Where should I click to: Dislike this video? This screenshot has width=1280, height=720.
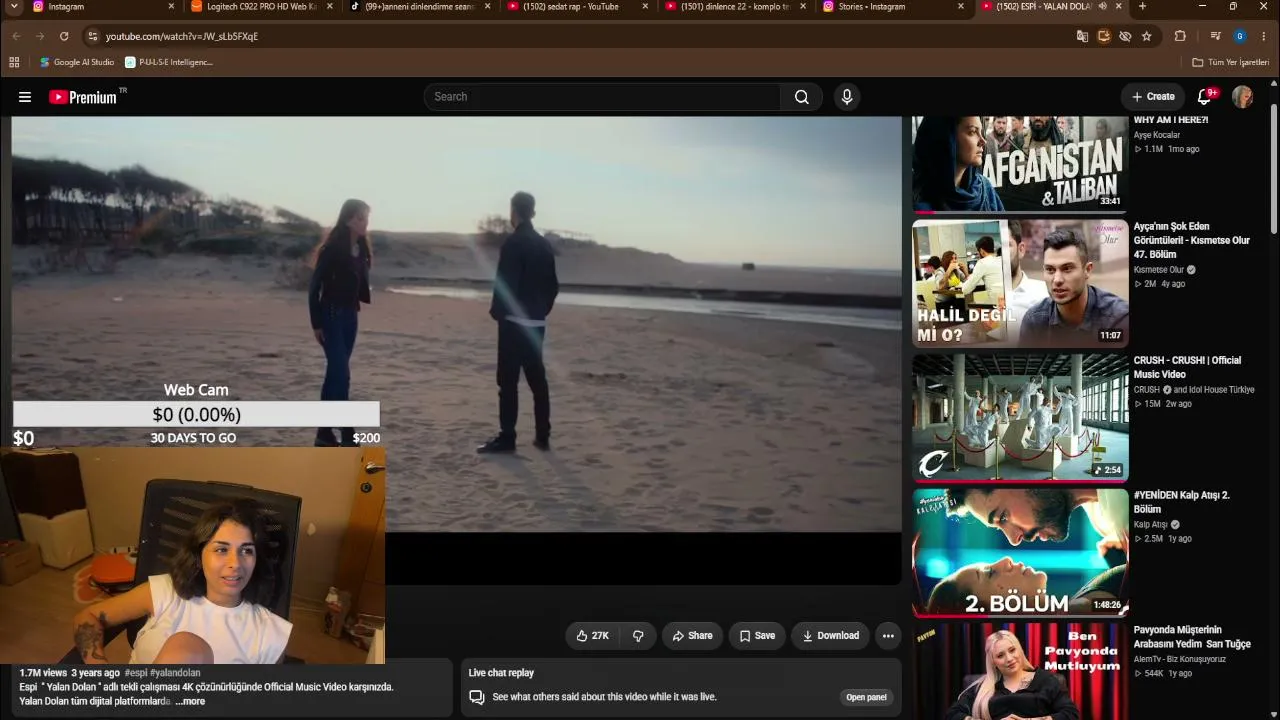point(638,636)
